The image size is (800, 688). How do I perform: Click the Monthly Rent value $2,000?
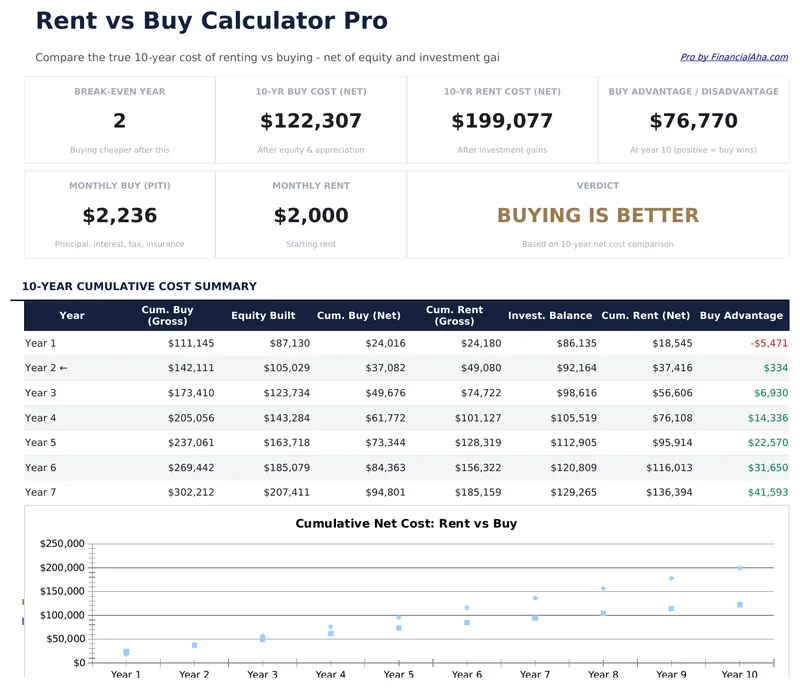point(310,215)
